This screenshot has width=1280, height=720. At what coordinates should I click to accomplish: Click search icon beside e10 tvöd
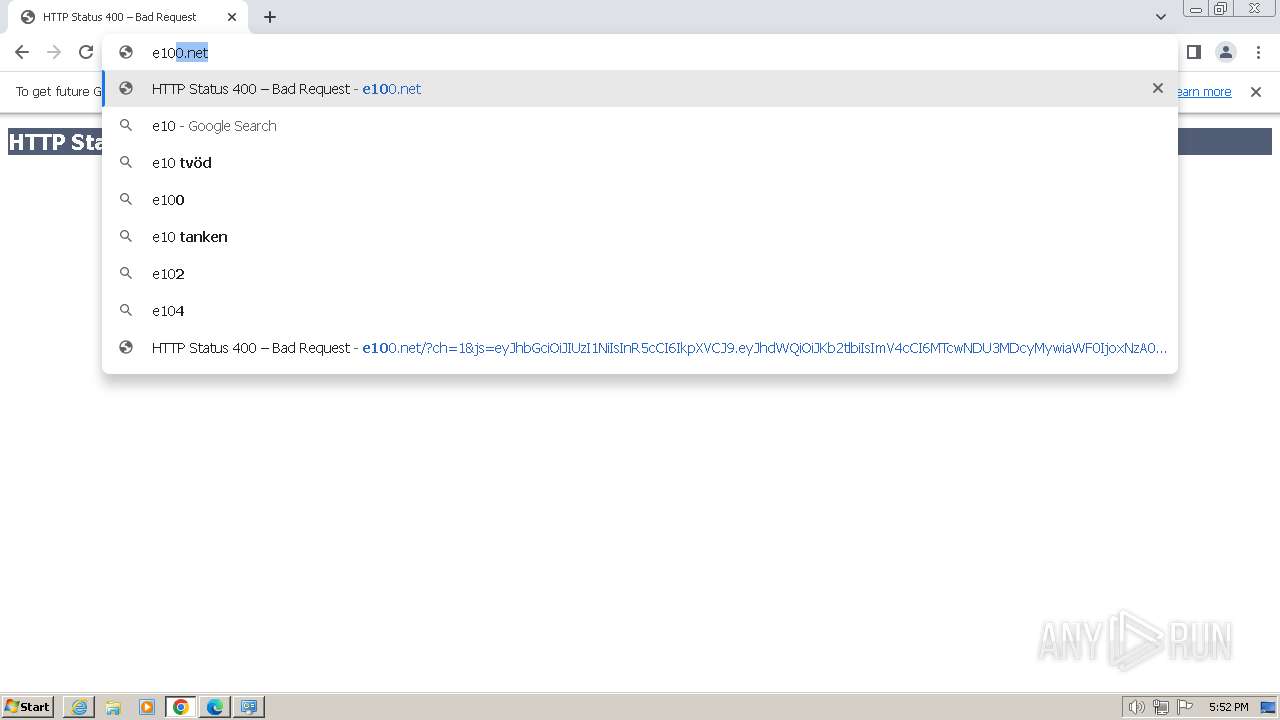click(126, 162)
